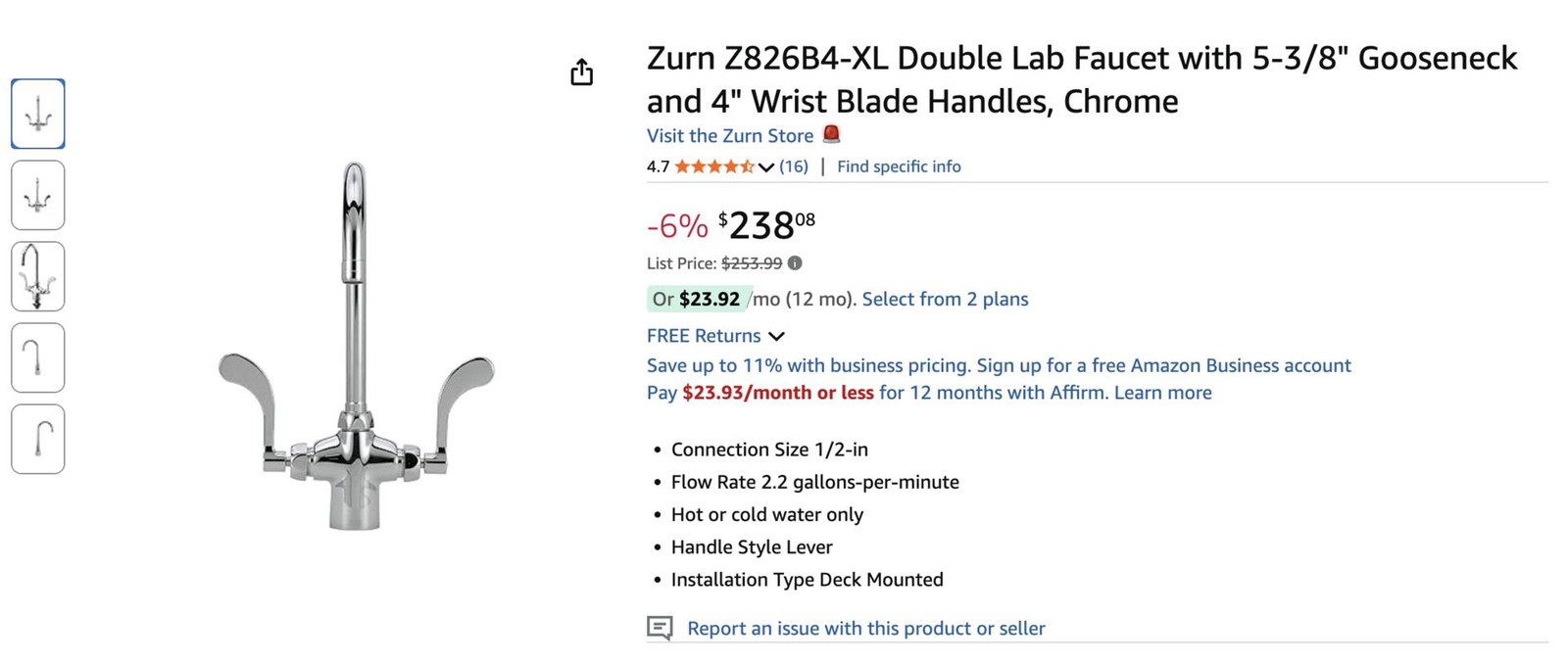
Task: Visit the Zurn Store link
Action: tap(730, 135)
